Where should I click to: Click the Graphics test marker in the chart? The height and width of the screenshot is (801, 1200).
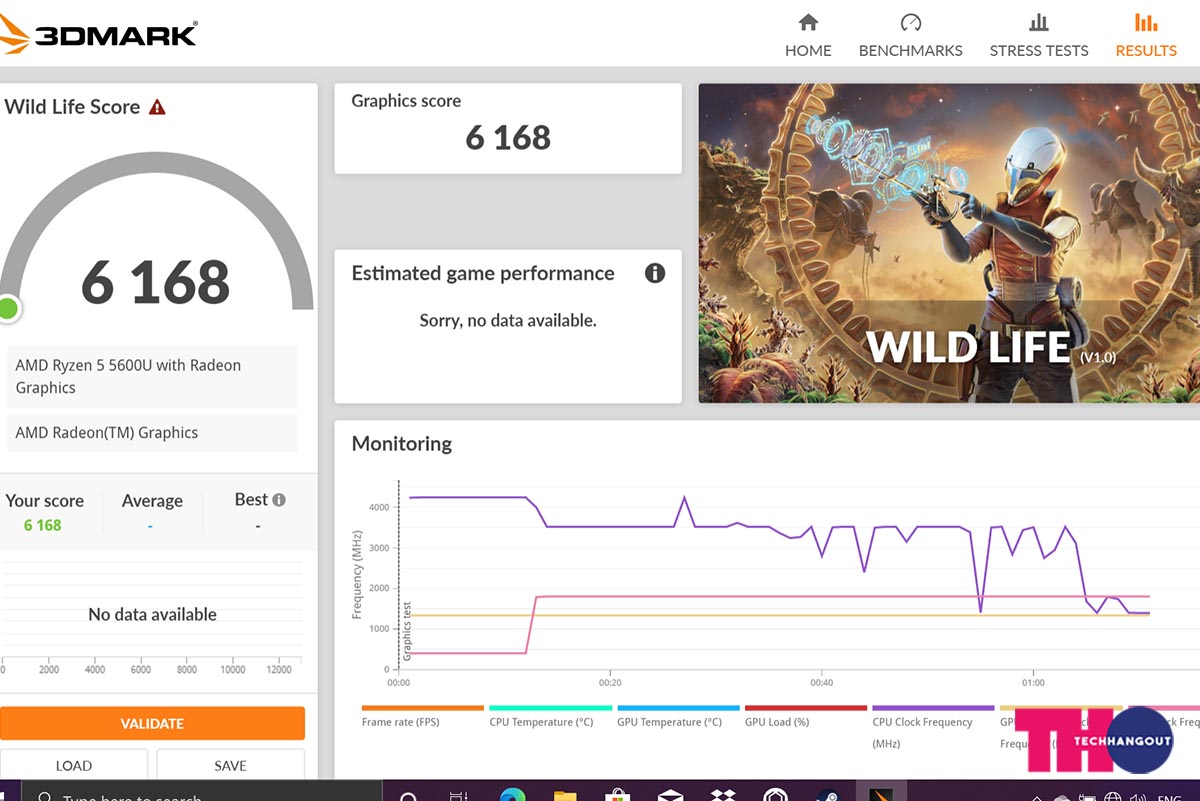tap(406, 632)
